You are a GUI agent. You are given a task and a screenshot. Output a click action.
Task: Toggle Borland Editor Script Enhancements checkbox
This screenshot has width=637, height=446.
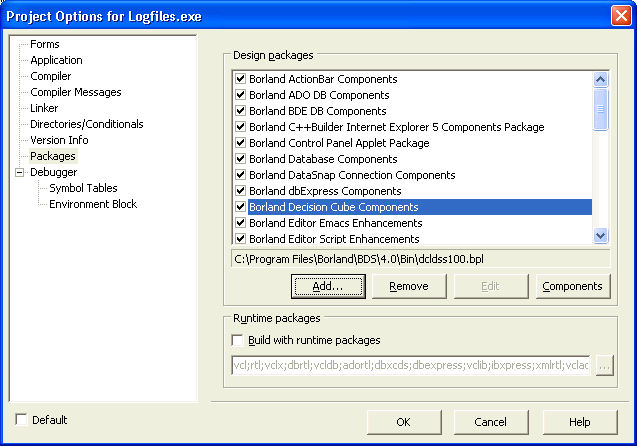[240, 238]
